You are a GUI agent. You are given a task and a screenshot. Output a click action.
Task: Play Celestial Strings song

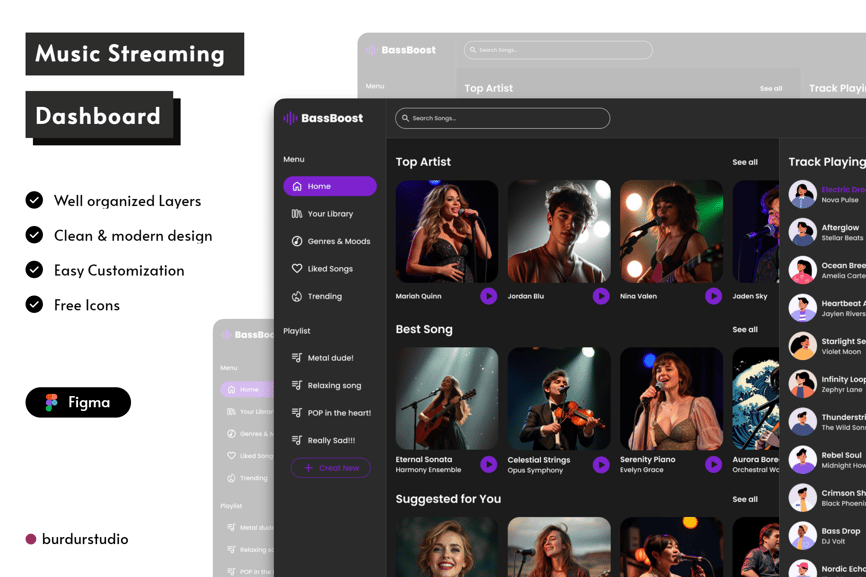(601, 464)
